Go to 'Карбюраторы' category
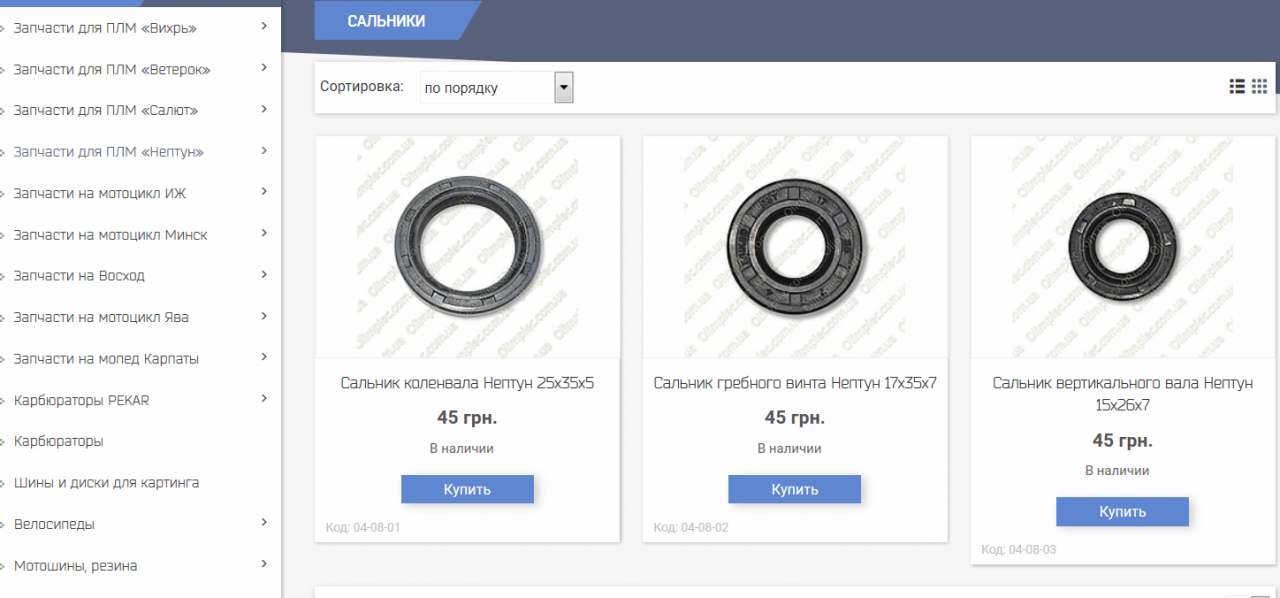Viewport: 1280px width, 598px height. pyautogui.click(x=58, y=441)
